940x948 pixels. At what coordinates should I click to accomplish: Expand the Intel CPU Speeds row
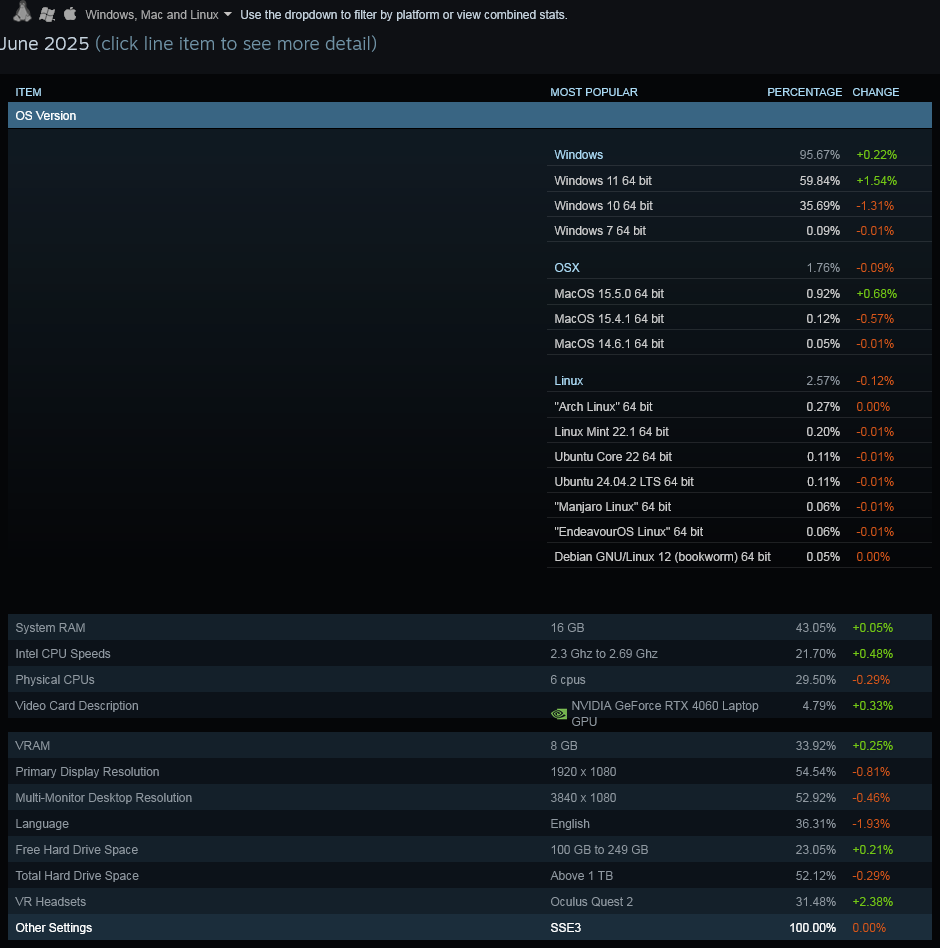[x=470, y=654]
